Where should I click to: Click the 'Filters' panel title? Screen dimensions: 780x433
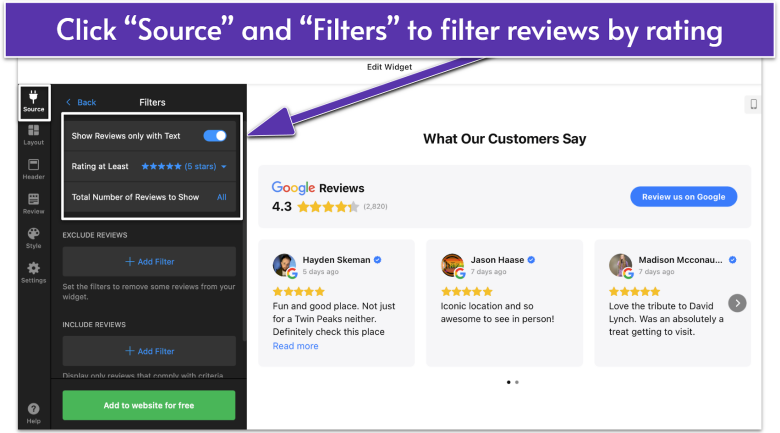(x=152, y=102)
